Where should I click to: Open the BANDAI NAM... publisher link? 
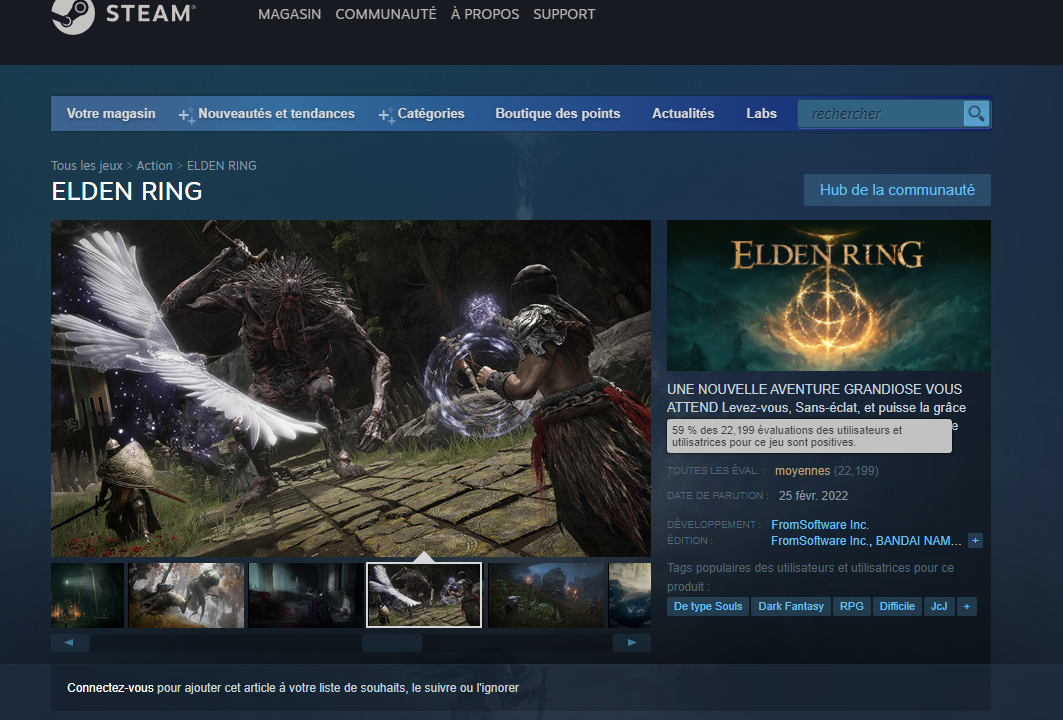(x=919, y=541)
